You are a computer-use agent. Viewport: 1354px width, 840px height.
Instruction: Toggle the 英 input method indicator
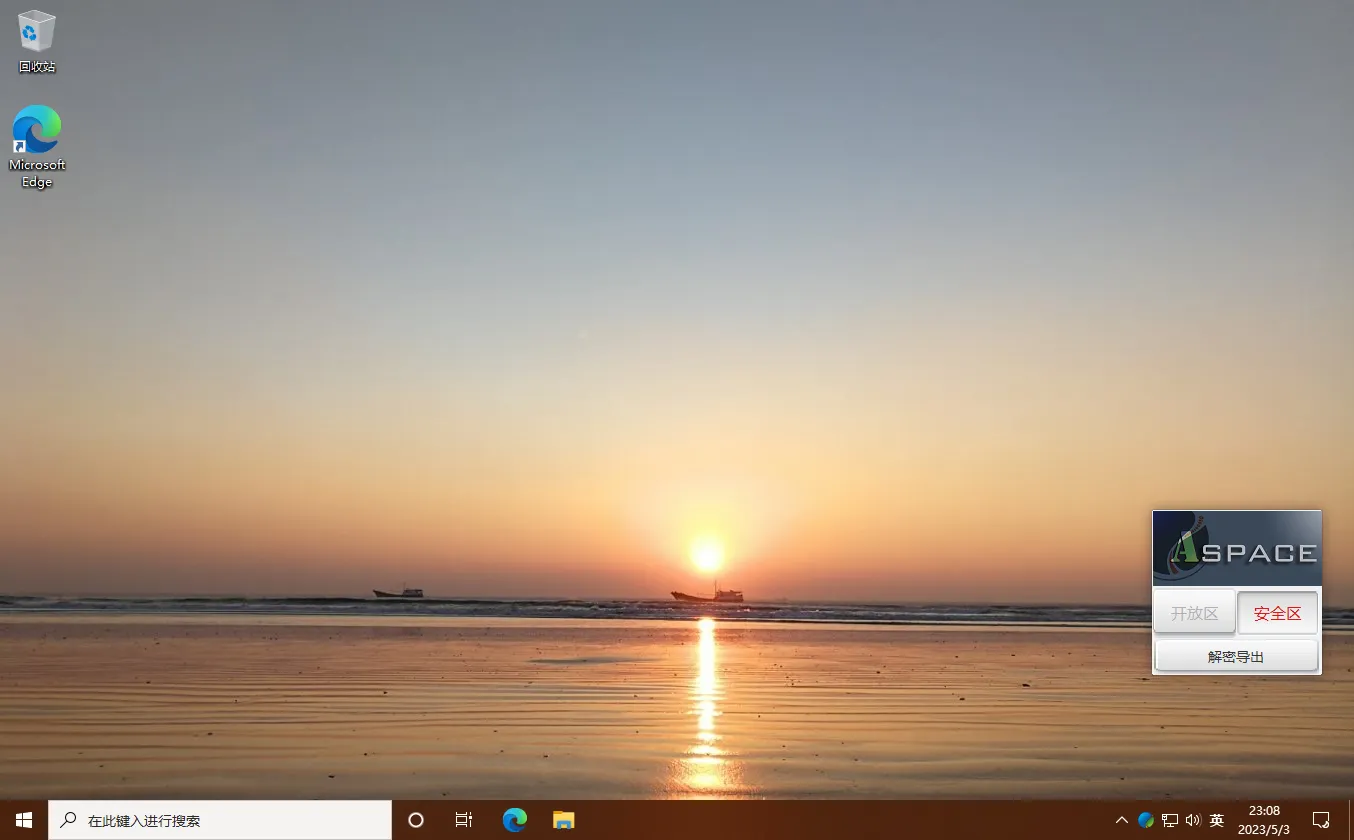click(x=1218, y=820)
